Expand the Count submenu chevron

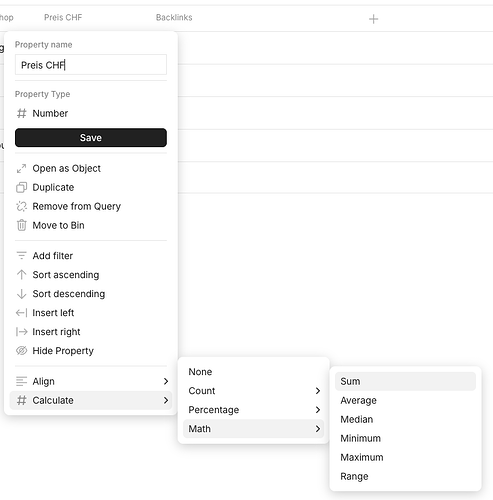(x=318, y=391)
